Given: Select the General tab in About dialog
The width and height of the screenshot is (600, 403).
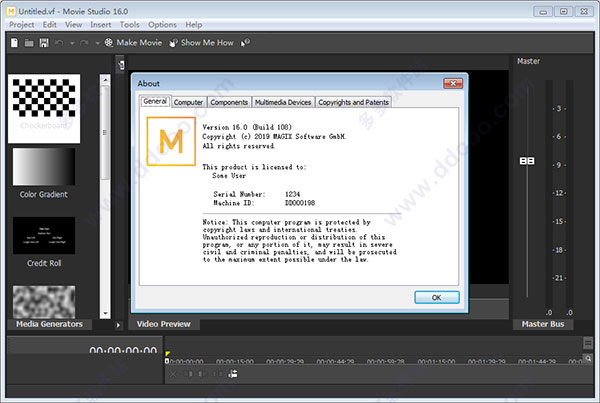Looking at the screenshot, I should click(x=155, y=101).
